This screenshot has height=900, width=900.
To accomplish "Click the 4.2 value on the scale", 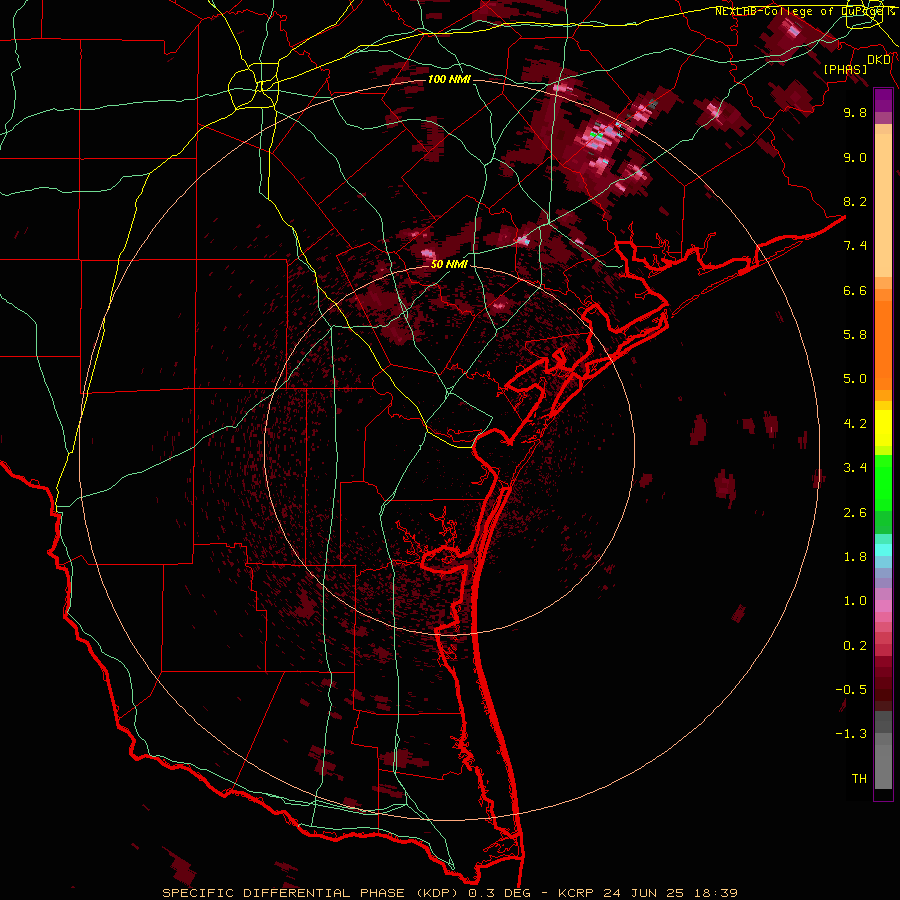I will [855, 424].
